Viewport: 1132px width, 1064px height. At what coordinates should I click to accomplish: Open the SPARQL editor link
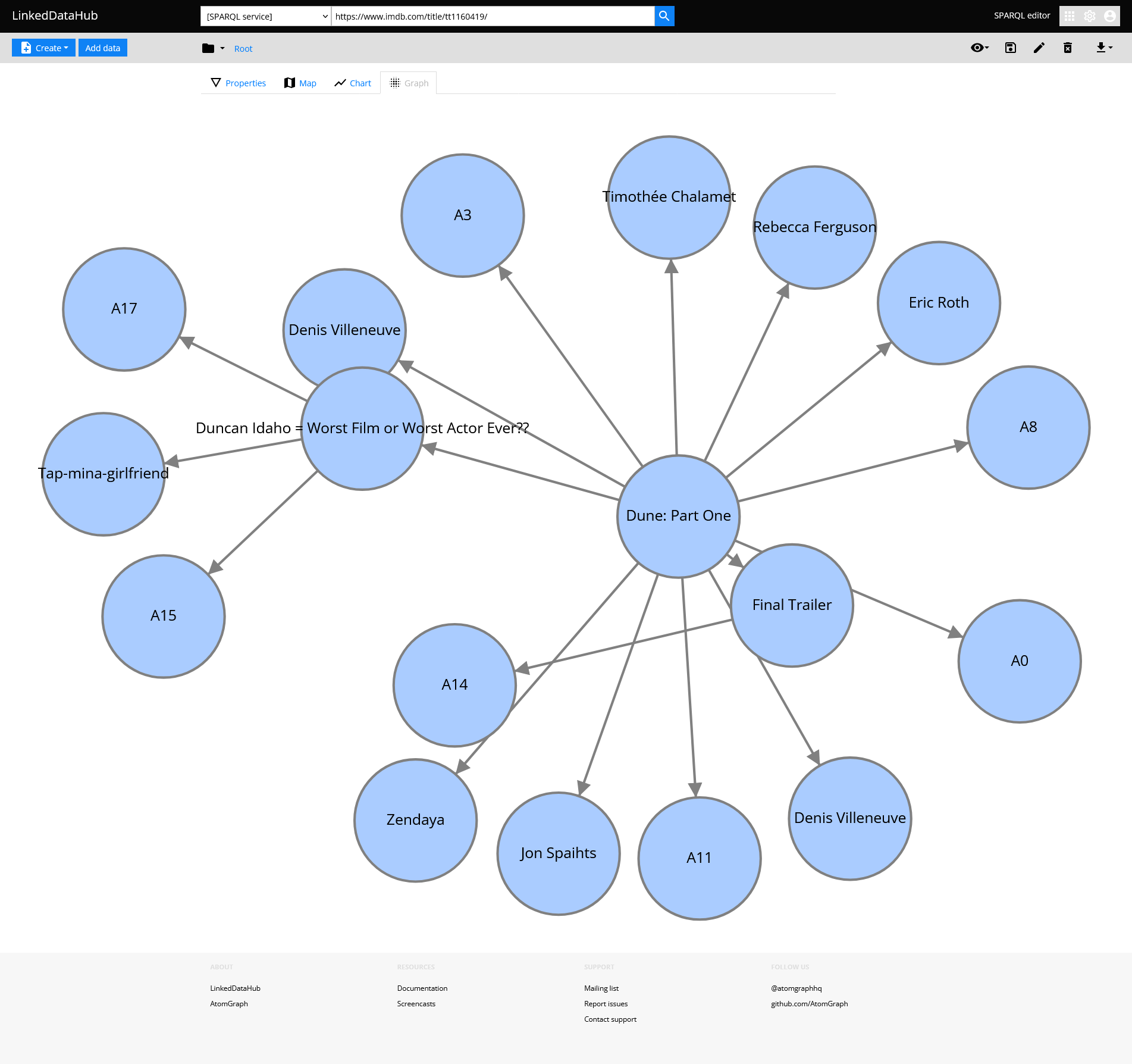click(x=1022, y=15)
